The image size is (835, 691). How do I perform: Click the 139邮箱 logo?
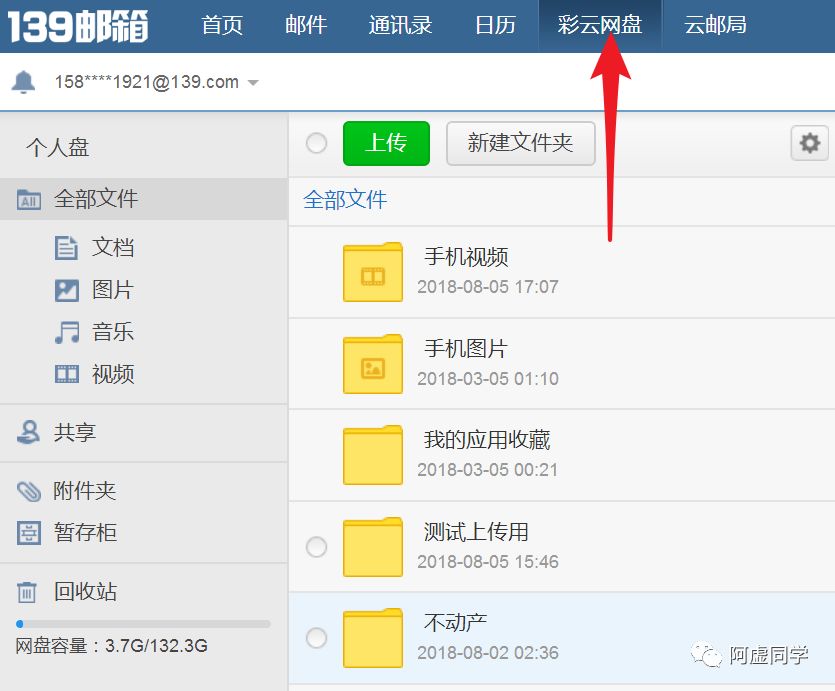[78, 26]
